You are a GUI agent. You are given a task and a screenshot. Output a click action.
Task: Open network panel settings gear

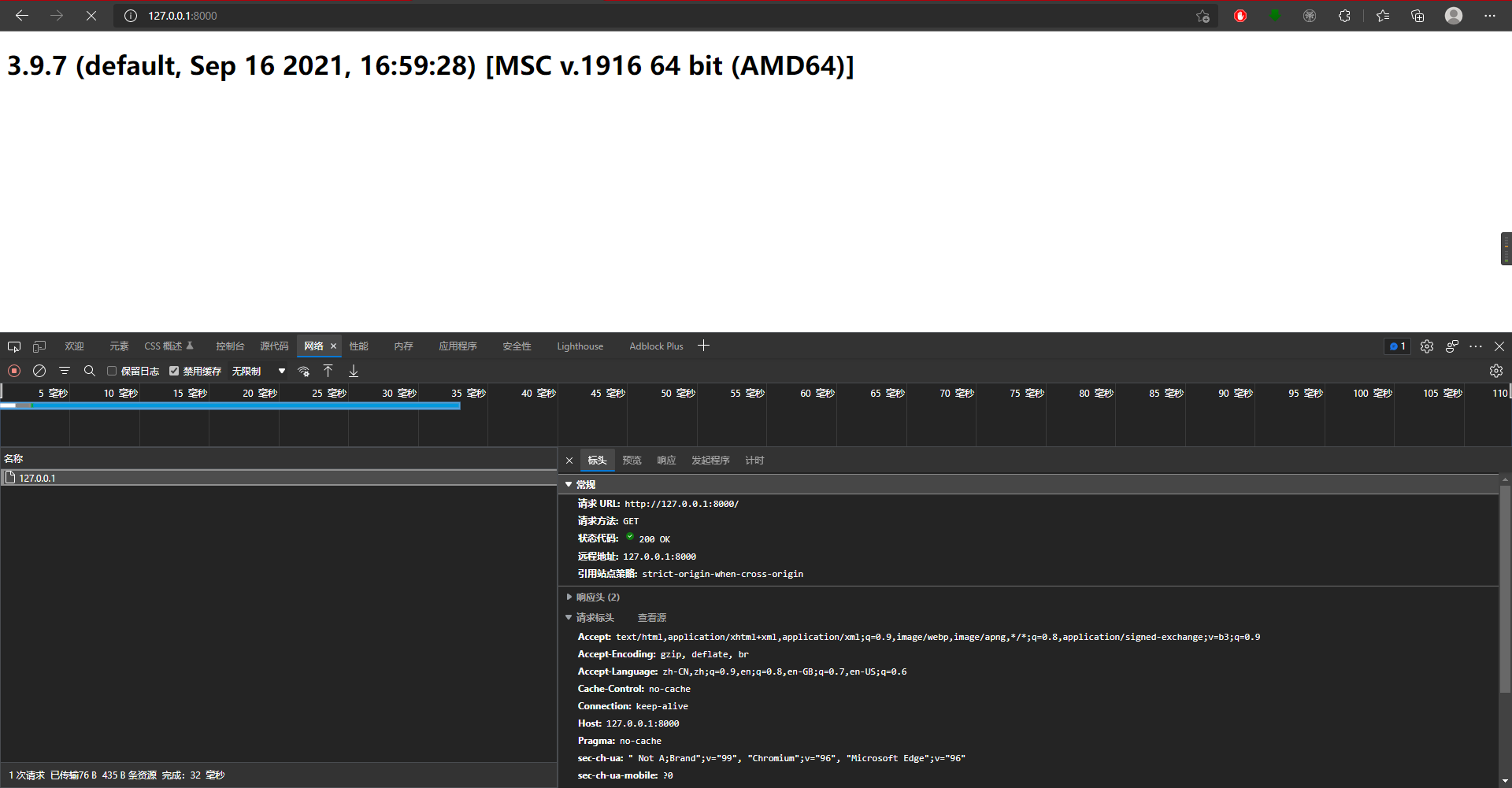(x=1496, y=371)
